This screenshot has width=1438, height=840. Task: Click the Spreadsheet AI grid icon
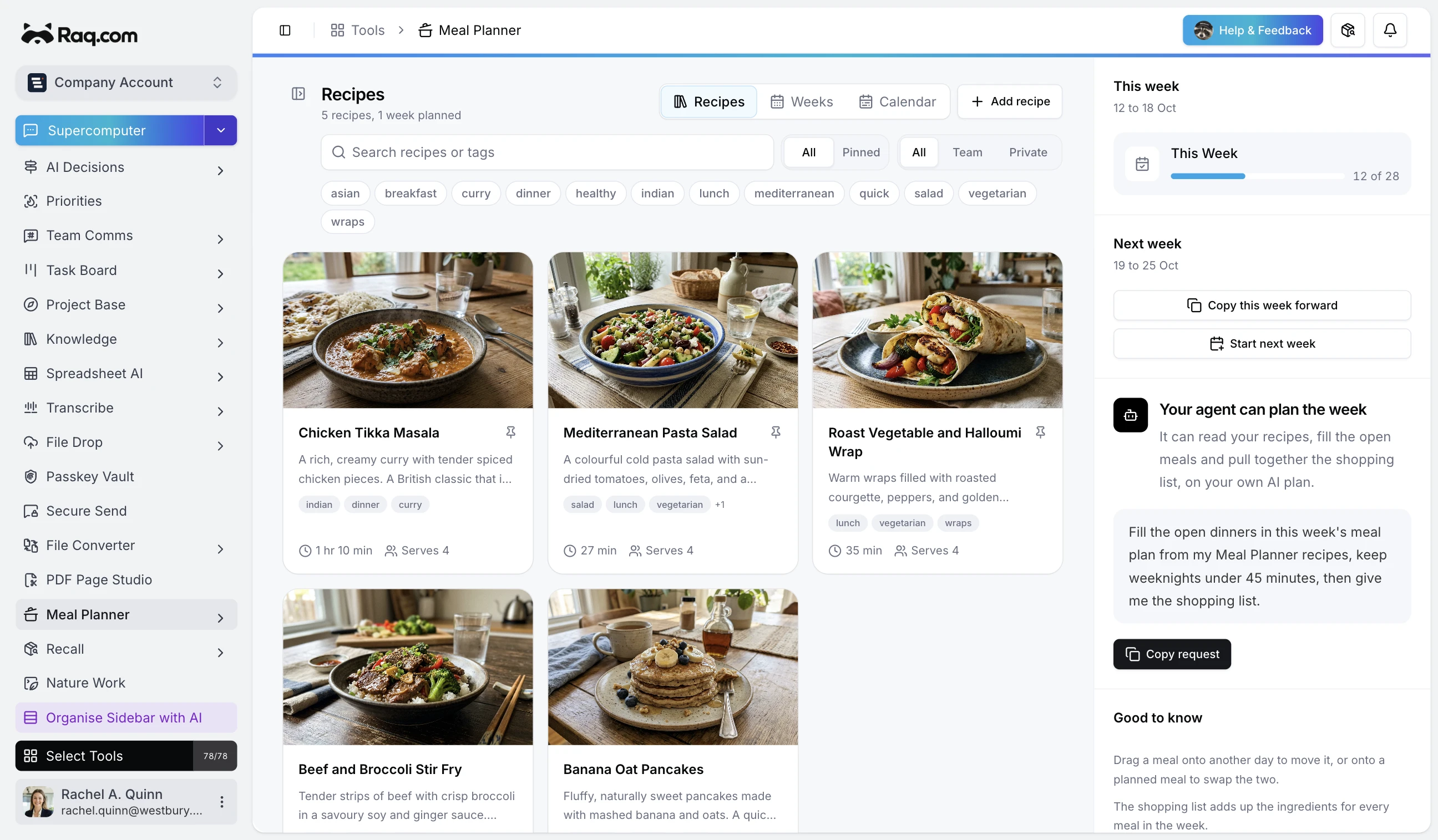pos(31,374)
